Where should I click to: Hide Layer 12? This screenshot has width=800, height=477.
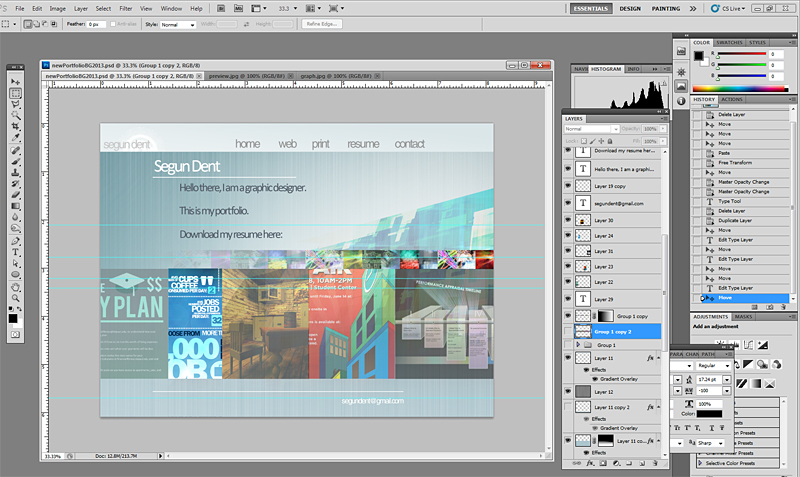(568, 391)
